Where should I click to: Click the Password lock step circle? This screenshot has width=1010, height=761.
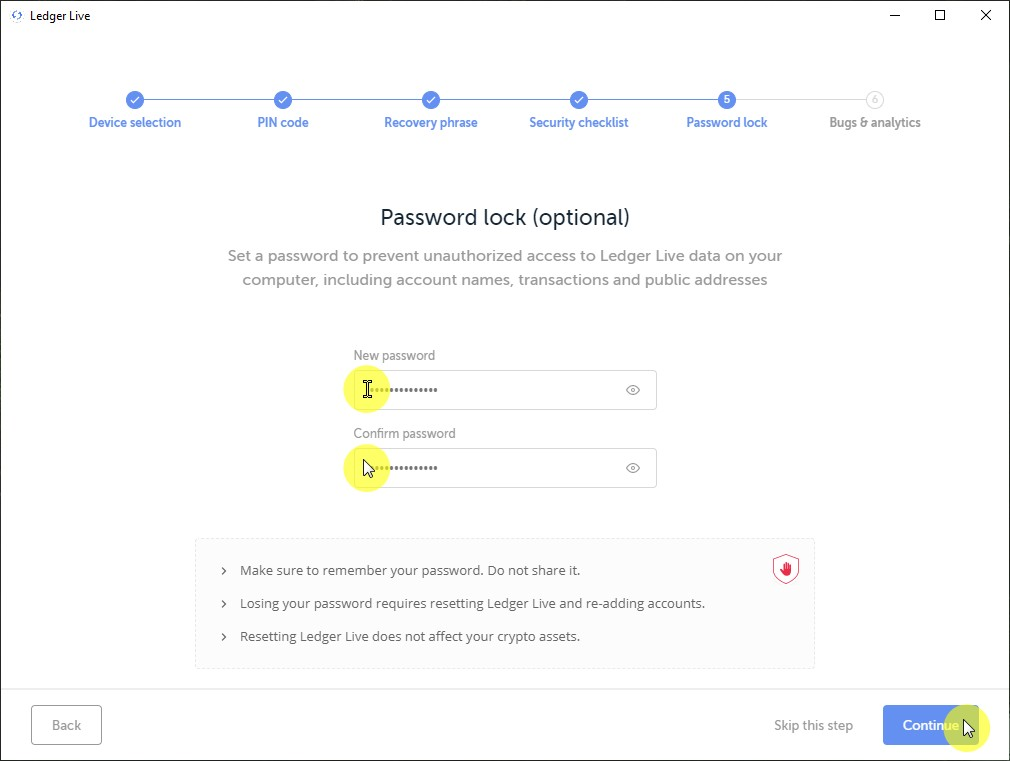727,100
